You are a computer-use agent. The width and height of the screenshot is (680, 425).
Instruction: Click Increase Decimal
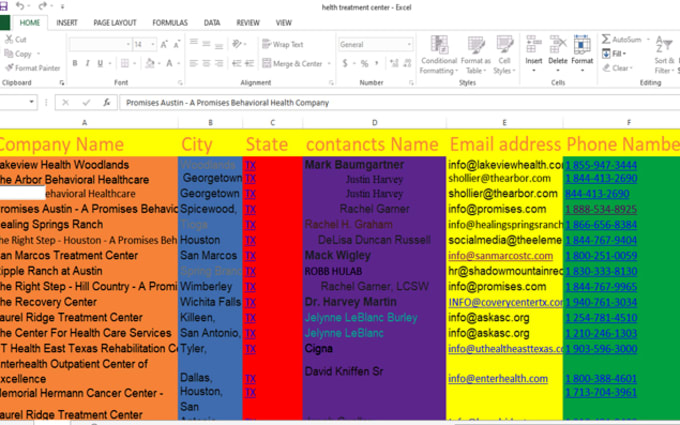click(x=394, y=64)
